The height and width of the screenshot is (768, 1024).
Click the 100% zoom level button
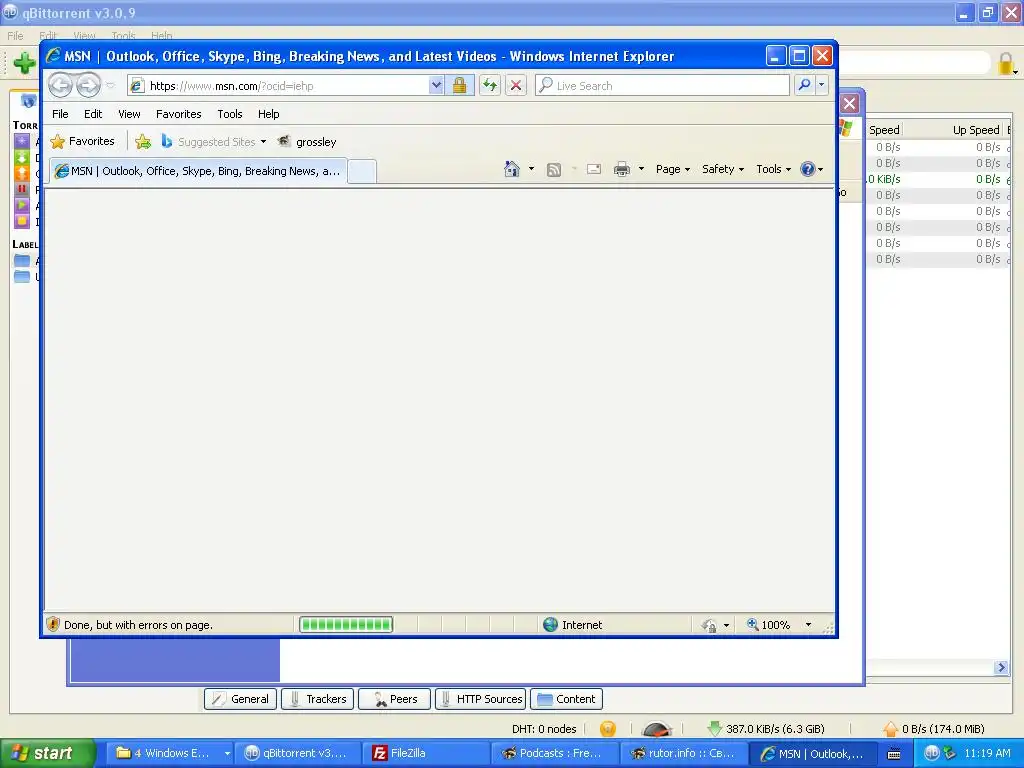click(769, 625)
